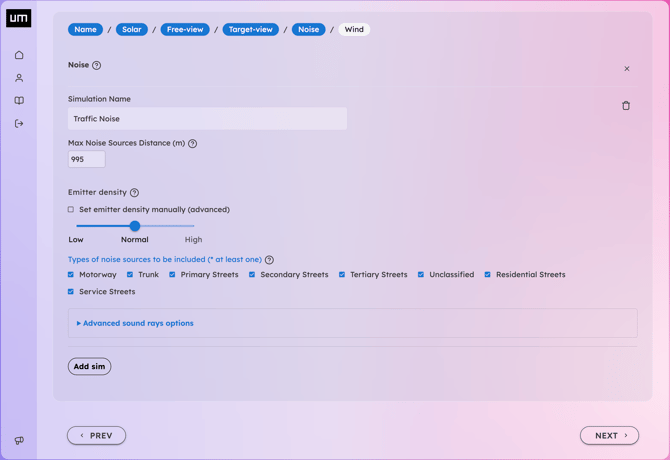
Task: Select the Noise step
Action: [x=309, y=29]
